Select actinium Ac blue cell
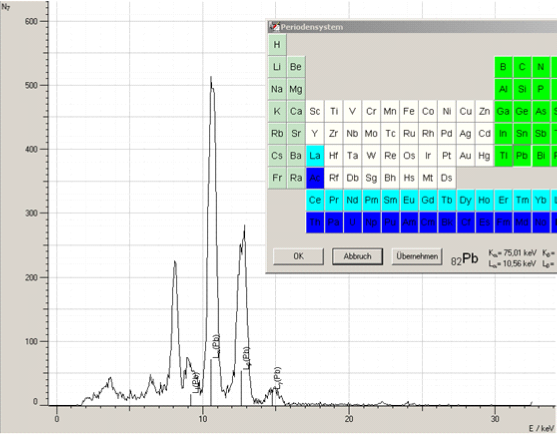This screenshot has height=435, width=557. 315,178
